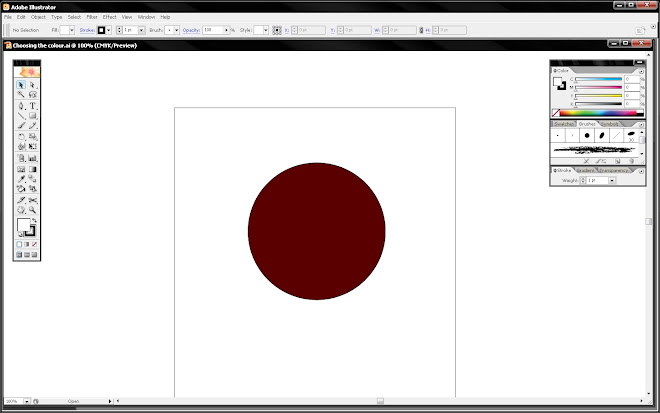Select the Pen tool

tap(21, 106)
